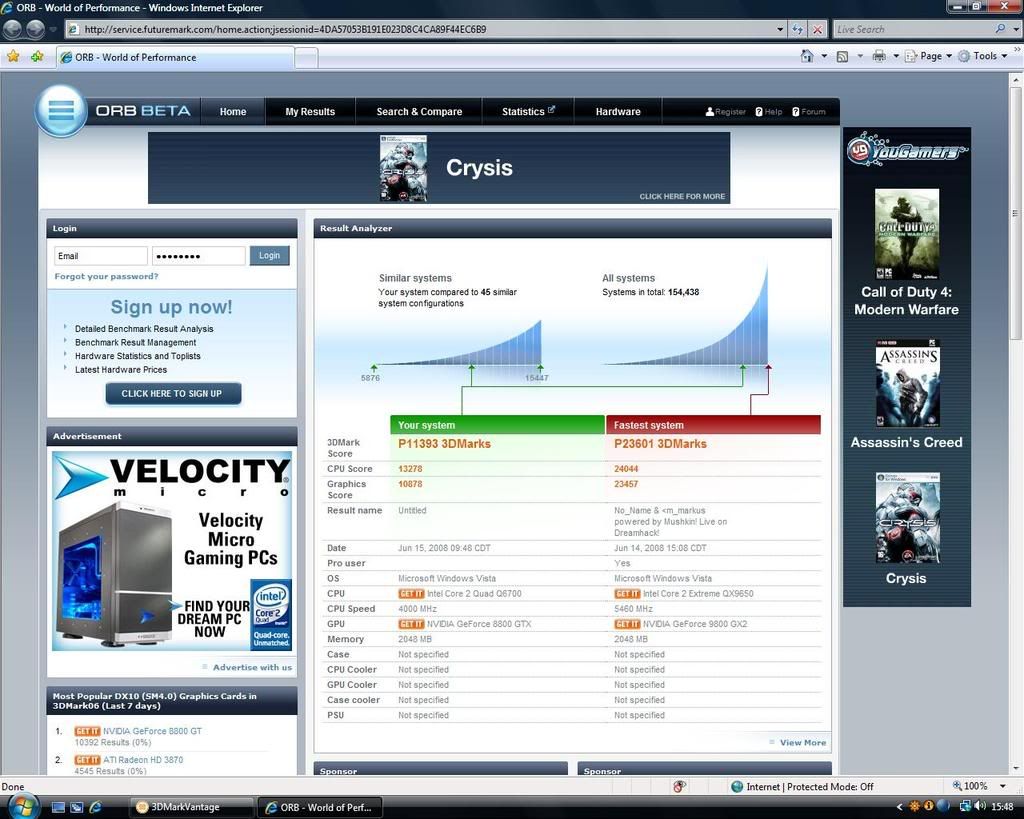The image size is (1024, 819).
Task: Click the taskbar clock showing 15:48
Action: click(x=1002, y=807)
